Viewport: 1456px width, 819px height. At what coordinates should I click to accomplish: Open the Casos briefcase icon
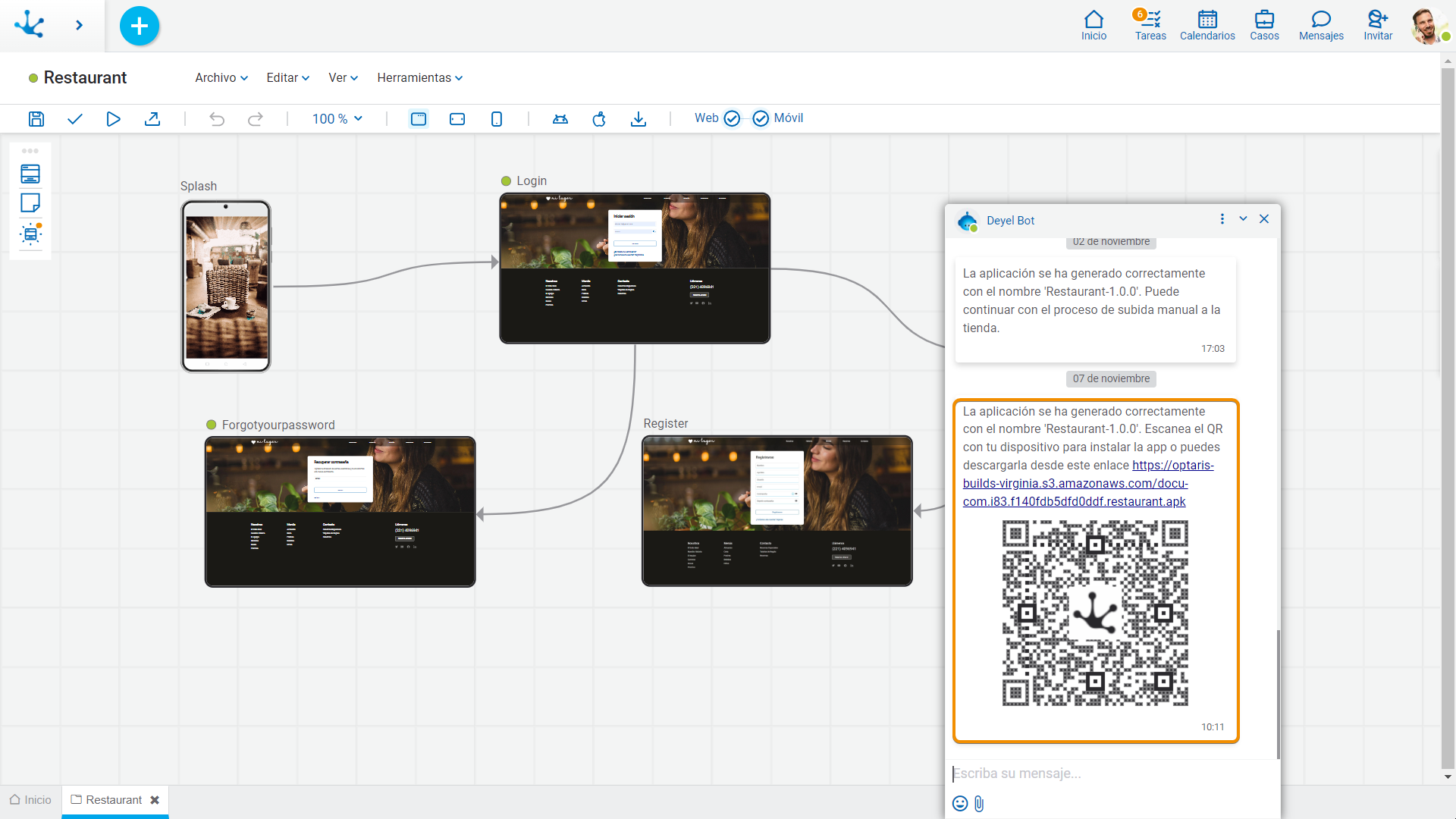coord(1264,25)
